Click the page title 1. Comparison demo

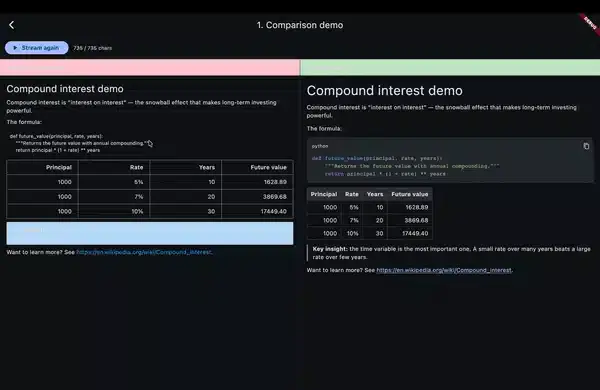tap(300, 25)
